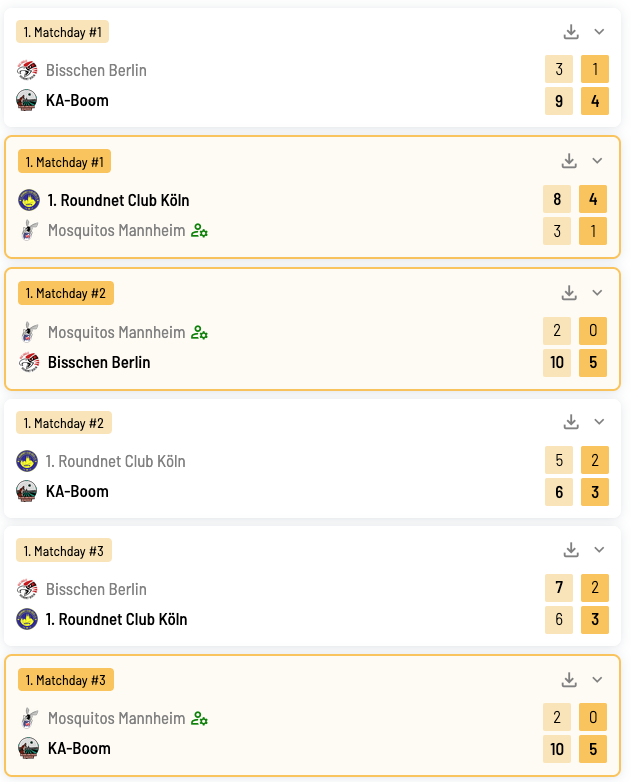The width and height of the screenshot is (631, 782).
Task: Download the Mosquitos Mannheim vs Bisschen Berlin match
Action: pos(569,293)
